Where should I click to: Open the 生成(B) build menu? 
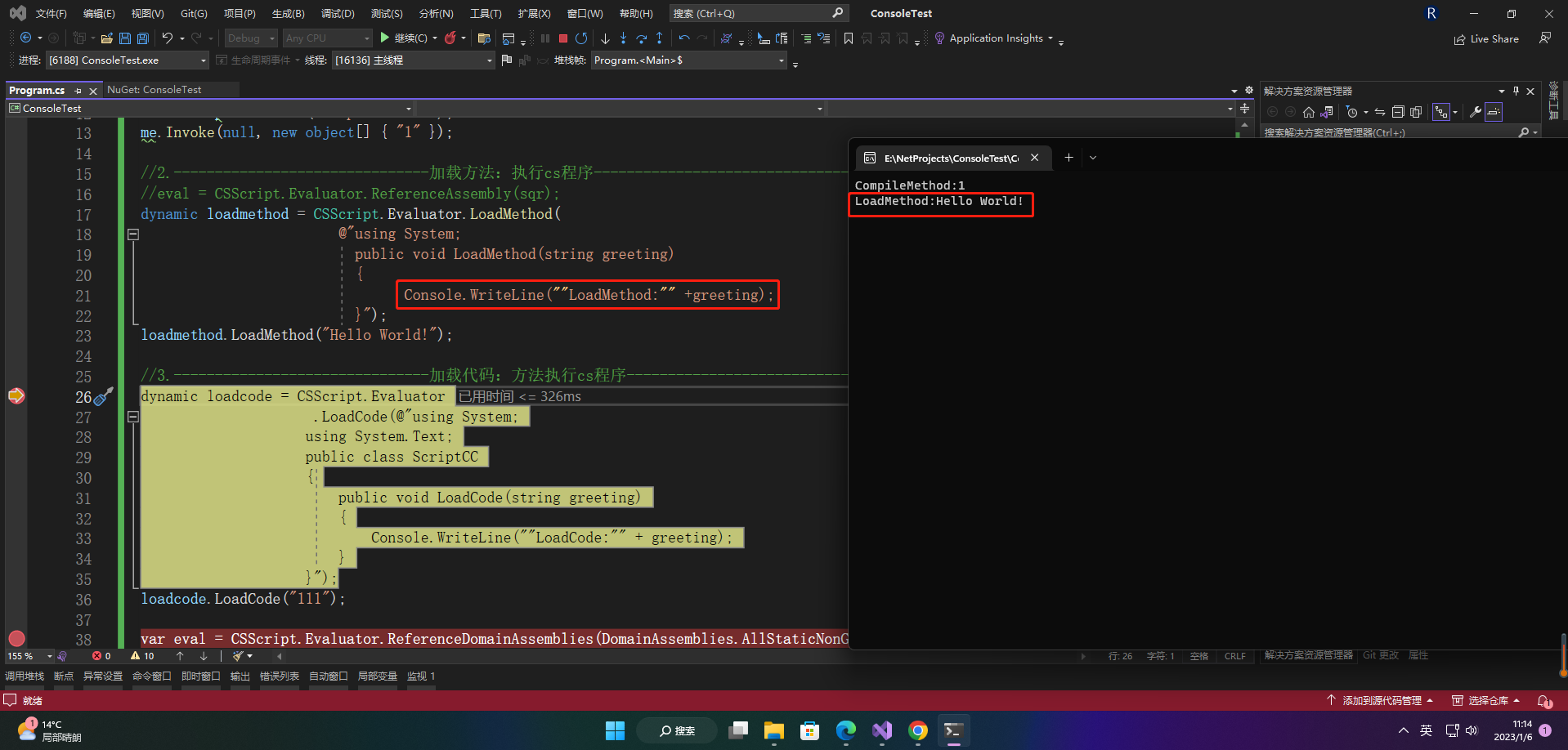point(288,14)
